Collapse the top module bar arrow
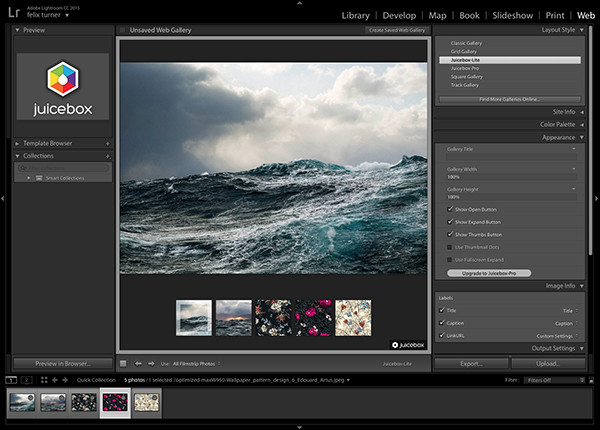The image size is (600, 430). (x=300, y=3)
